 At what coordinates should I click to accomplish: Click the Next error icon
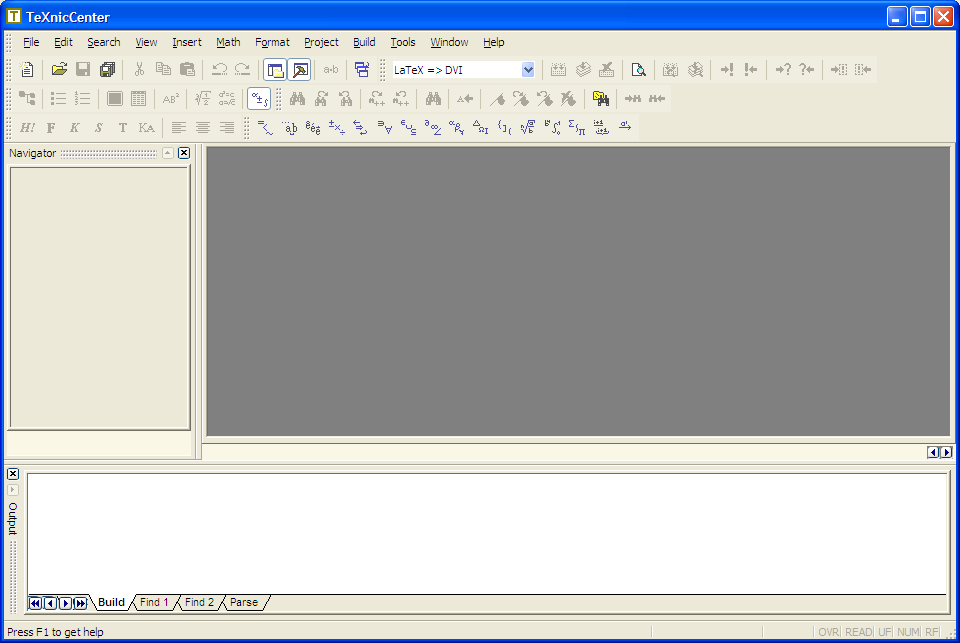(727, 70)
